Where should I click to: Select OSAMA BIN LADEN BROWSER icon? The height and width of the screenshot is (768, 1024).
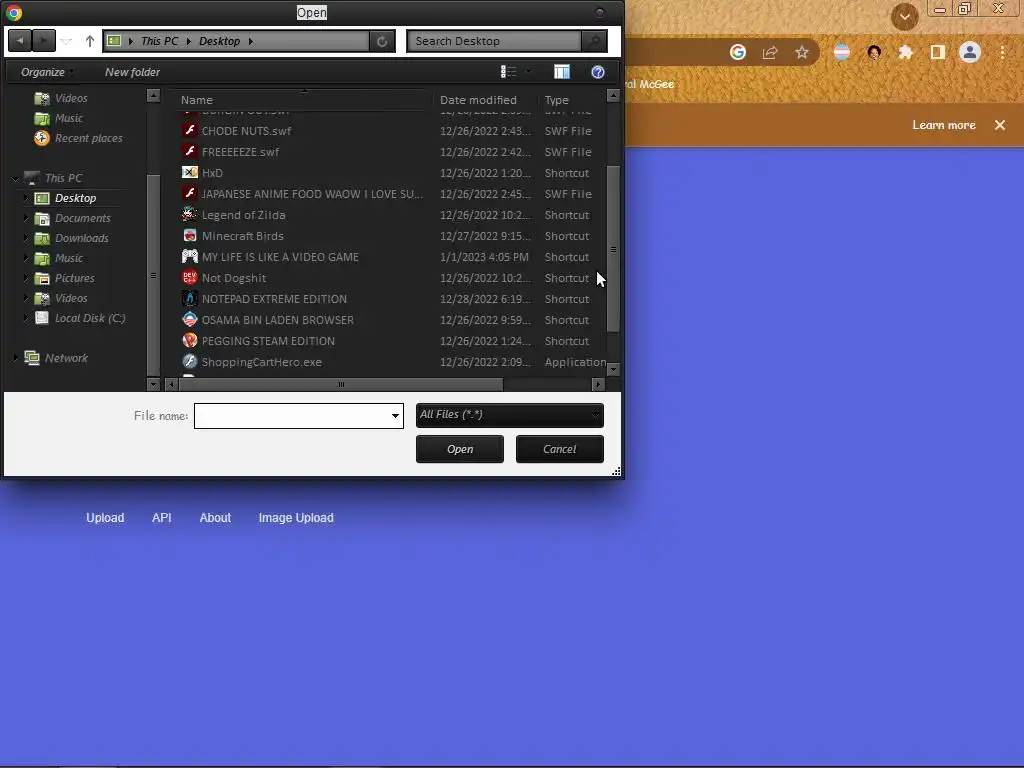pyautogui.click(x=189, y=319)
